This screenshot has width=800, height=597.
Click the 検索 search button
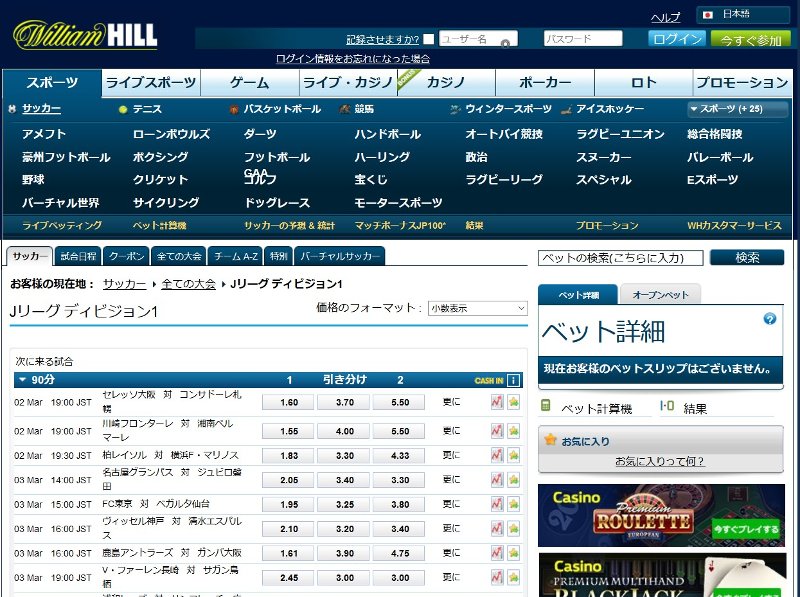(747, 258)
